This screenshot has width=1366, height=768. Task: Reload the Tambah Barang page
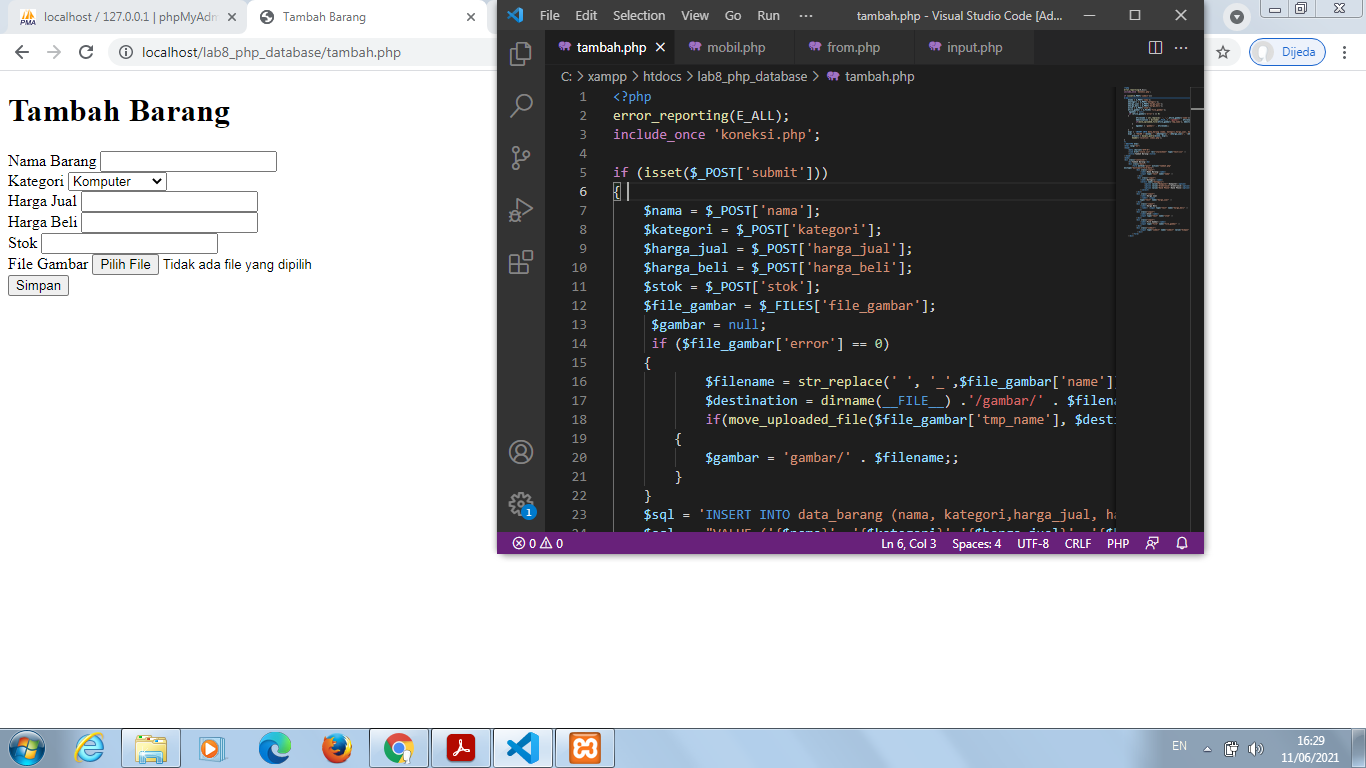86,52
